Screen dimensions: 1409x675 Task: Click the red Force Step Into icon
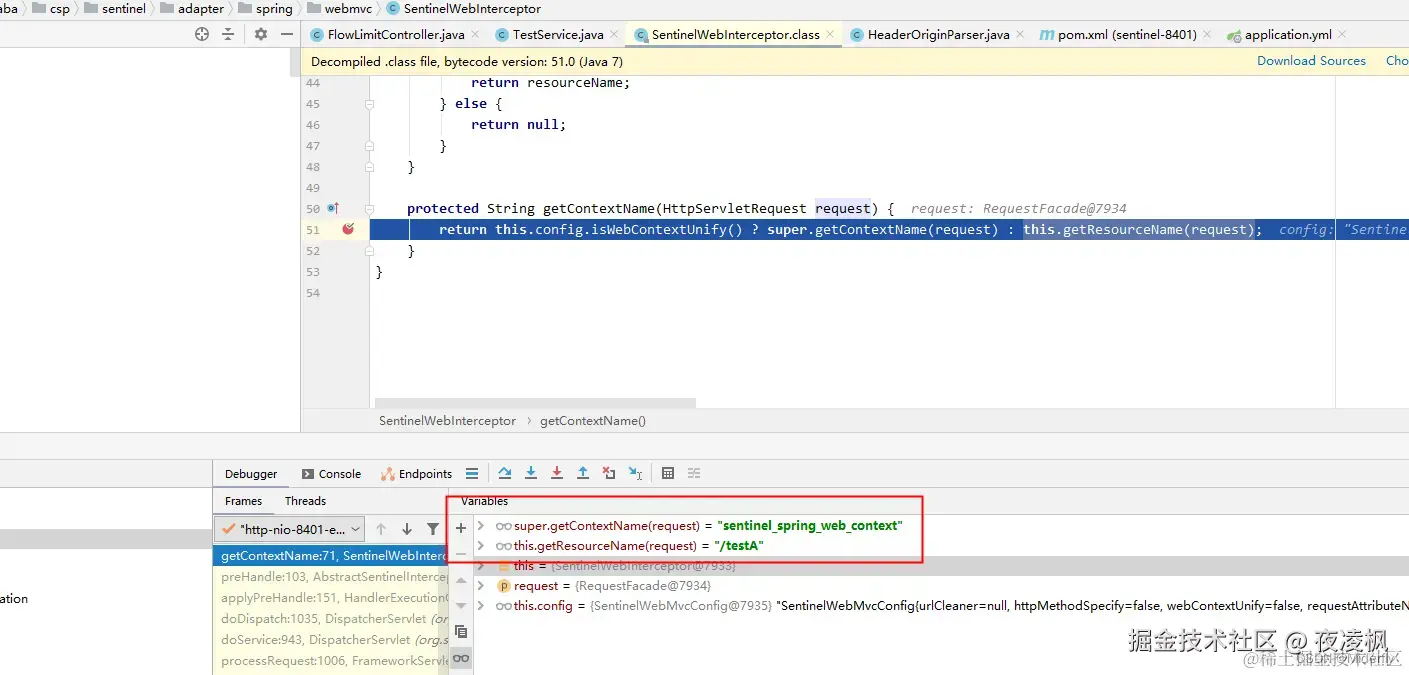coord(557,473)
